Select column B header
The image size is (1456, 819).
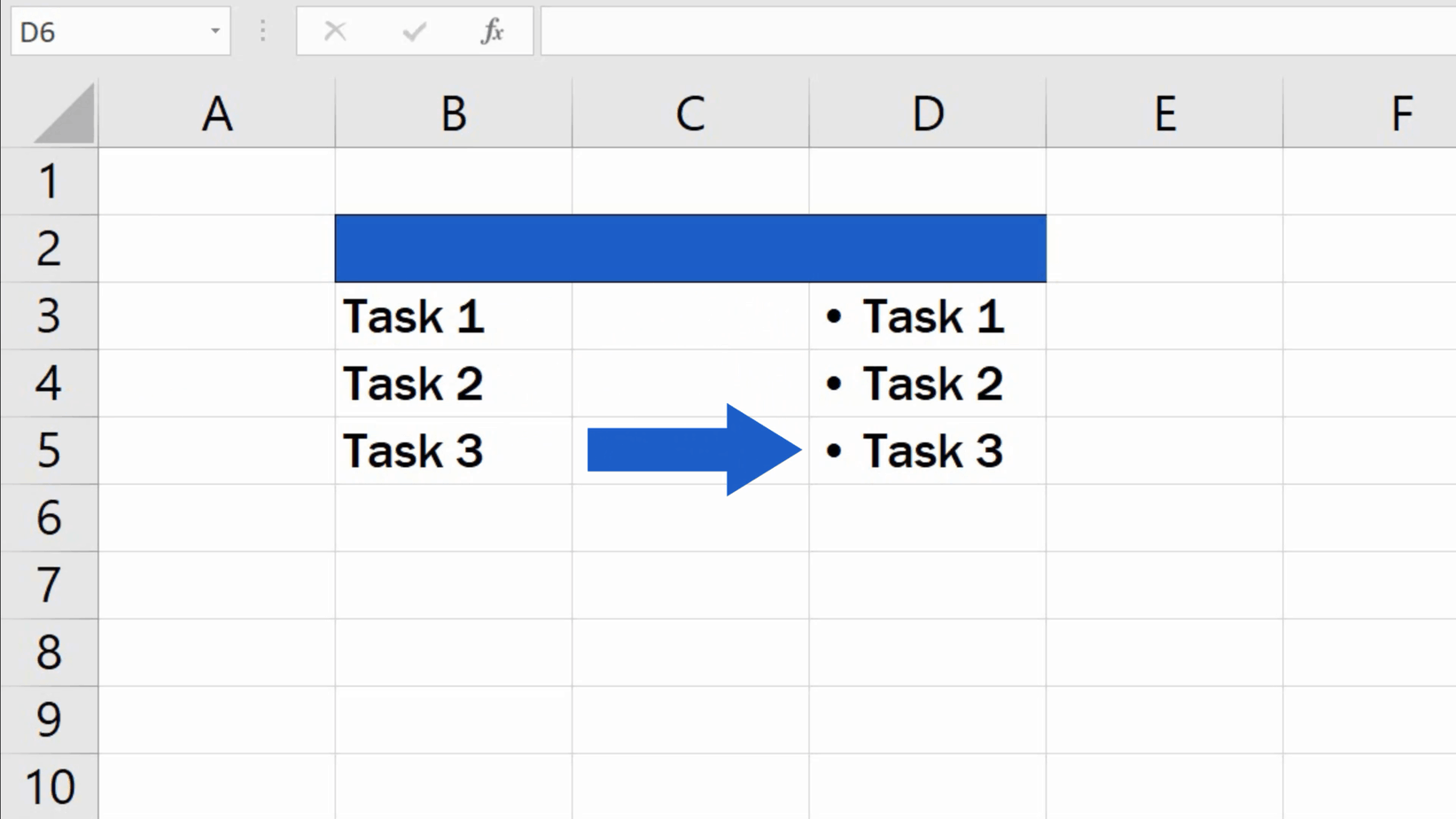click(453, 113)
